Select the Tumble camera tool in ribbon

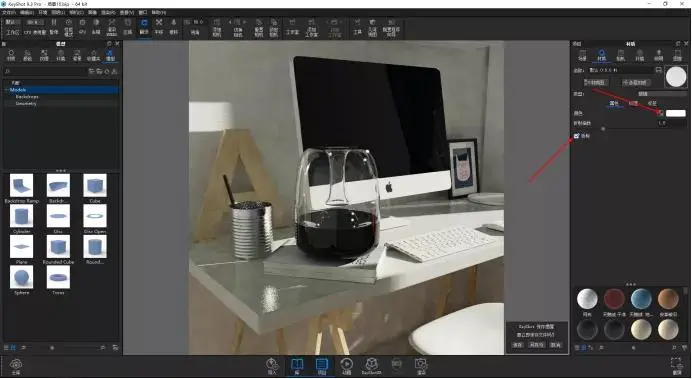click(x=144, y=26)
